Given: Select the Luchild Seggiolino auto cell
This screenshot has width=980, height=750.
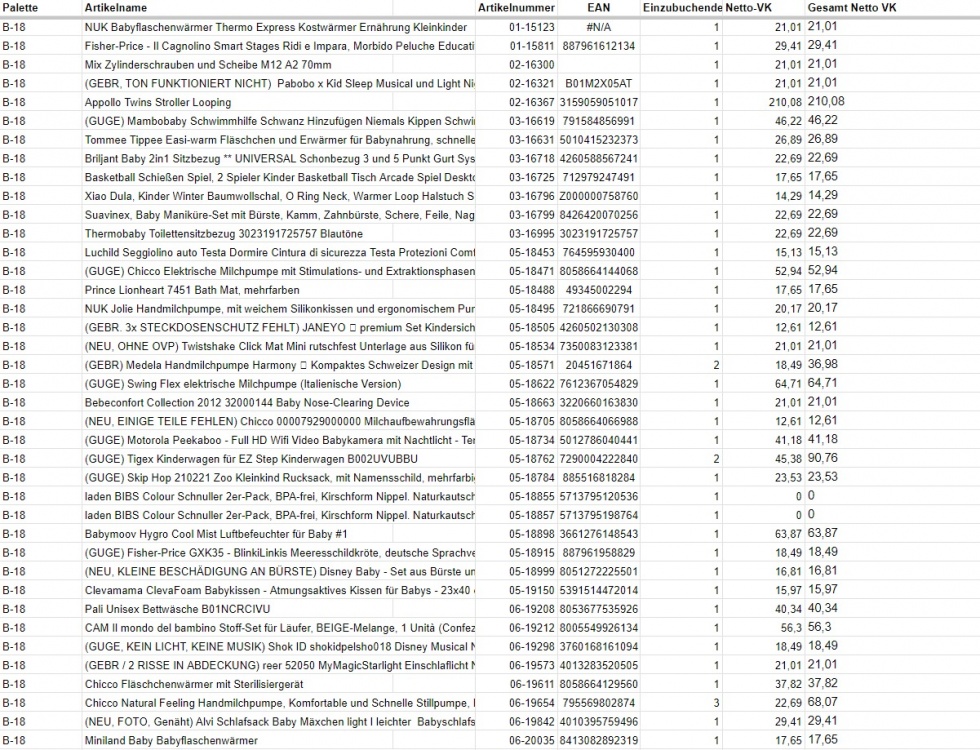Looking at the screenshot, I should pos(279,252).
